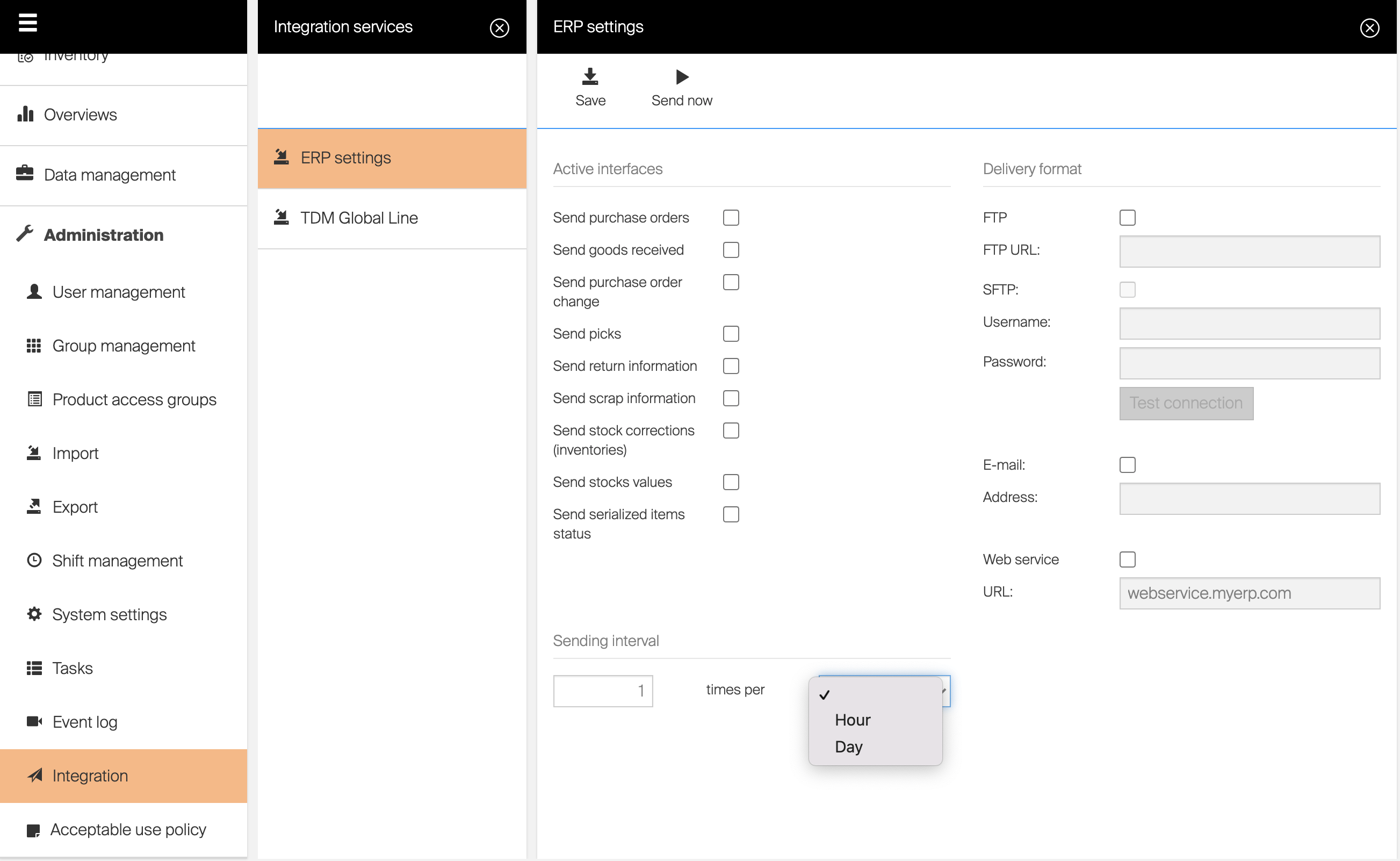Viewport: 1400px width, 861px height.
Task: Click the System settings gear icon
Action: [x=34, y=614]
